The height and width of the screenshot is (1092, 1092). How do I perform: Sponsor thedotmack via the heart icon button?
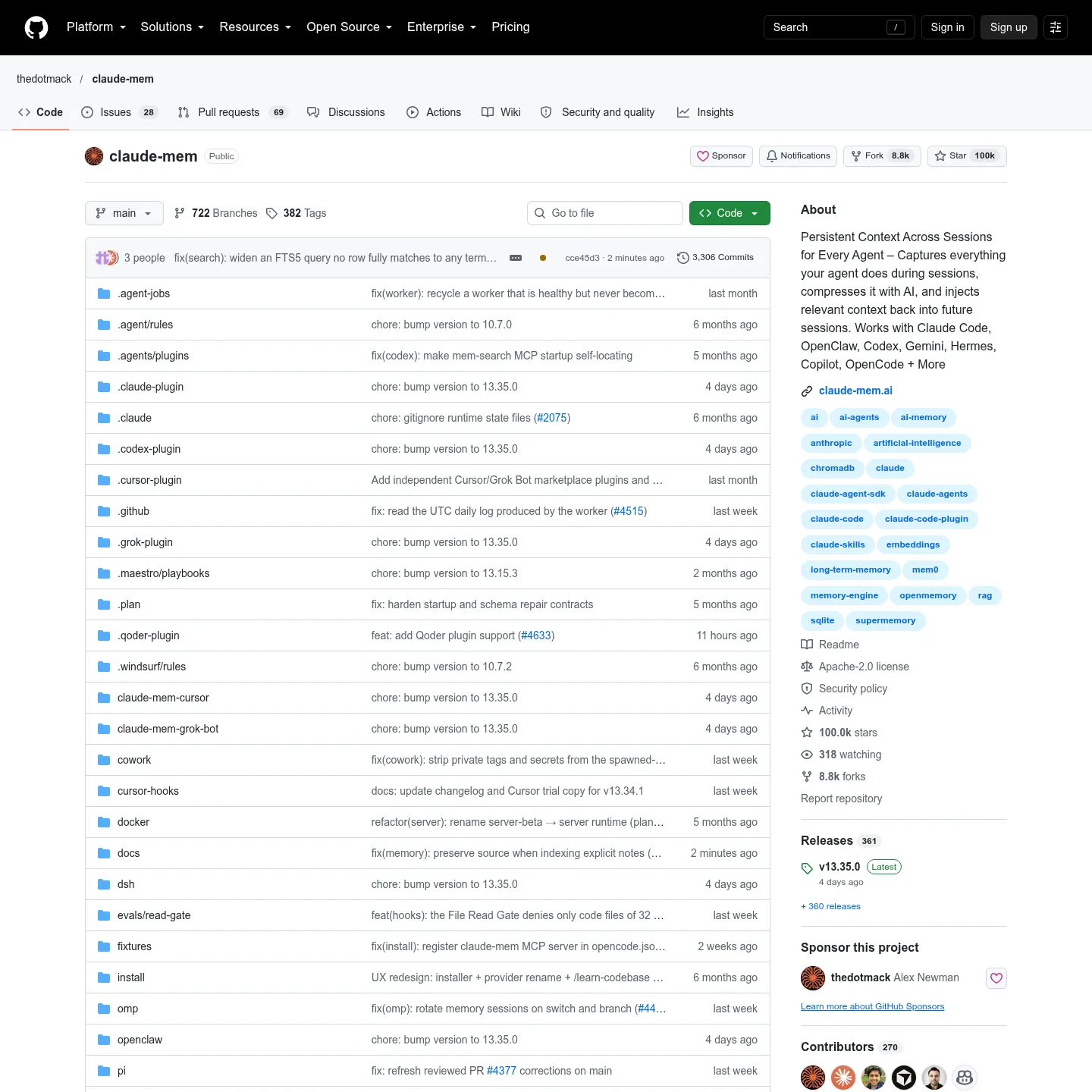click(x=996, y=978)
